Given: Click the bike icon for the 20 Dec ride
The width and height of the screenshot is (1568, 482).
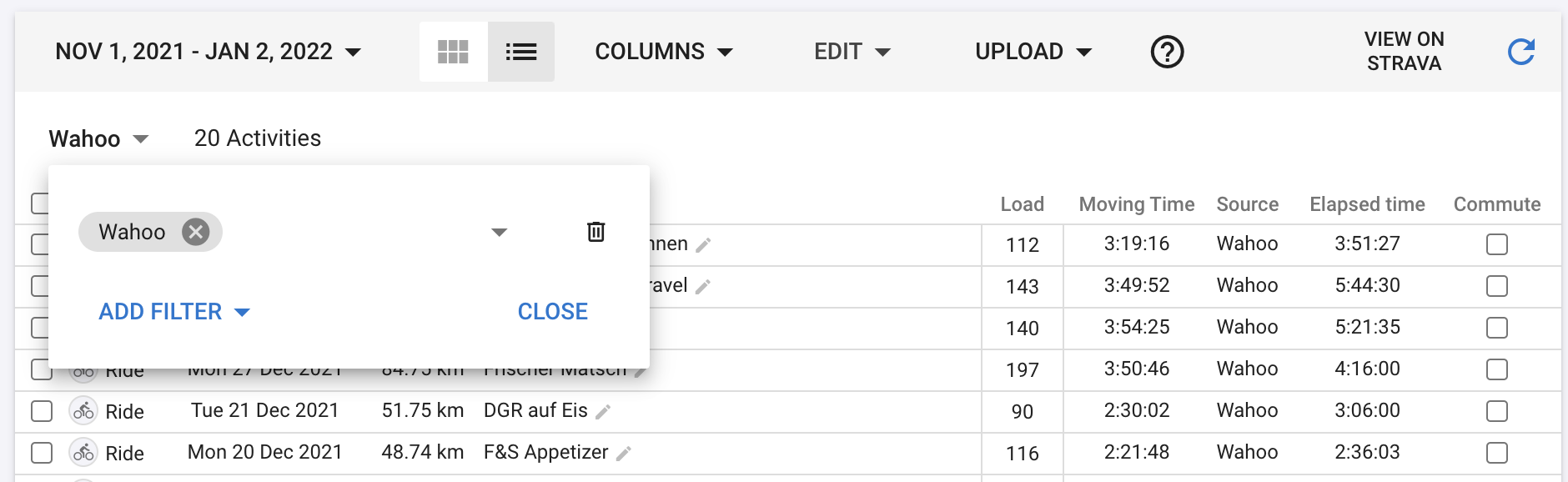Looking at the screenshot, I should (x=83, y=452).
